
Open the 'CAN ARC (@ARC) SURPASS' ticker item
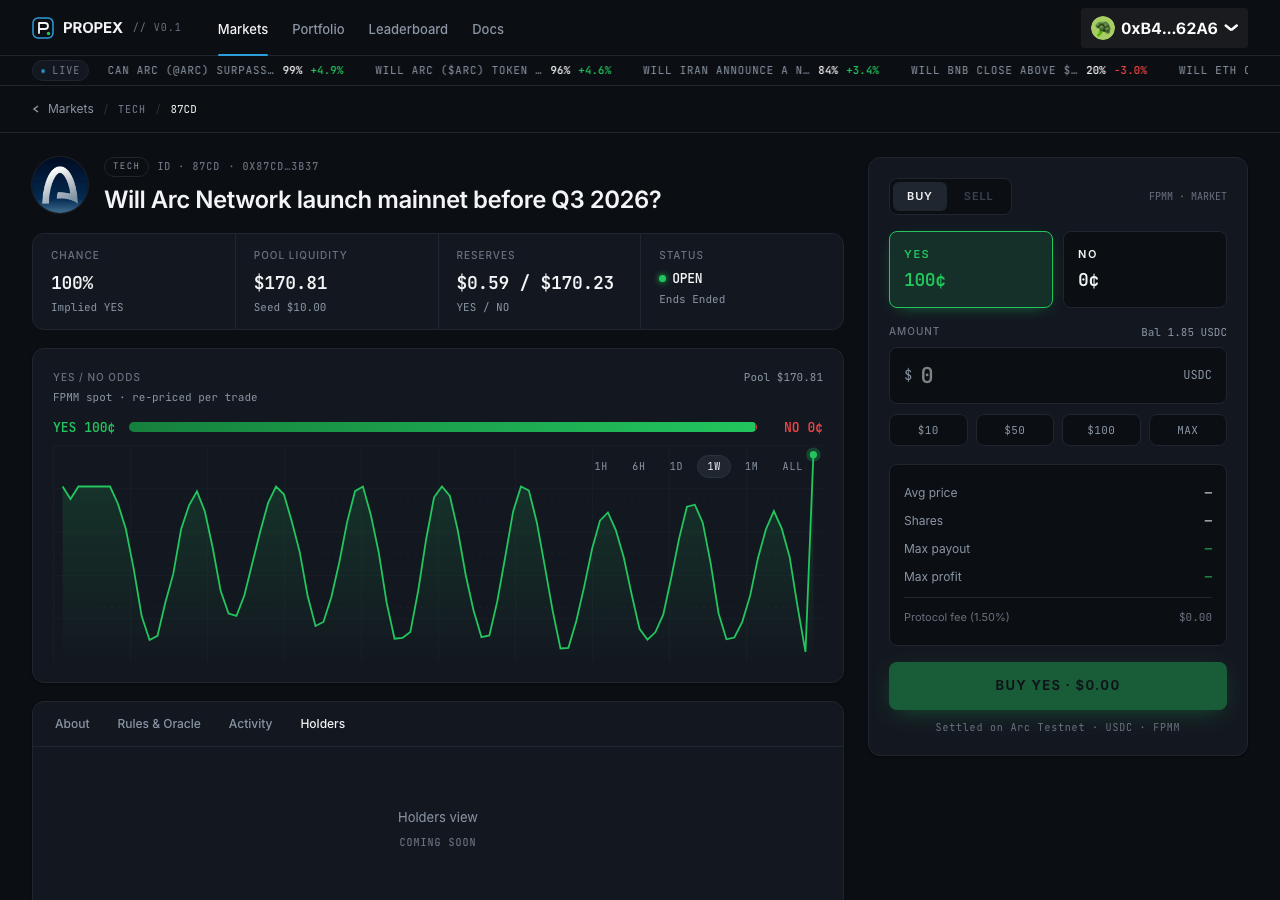(x=226, y=70)
